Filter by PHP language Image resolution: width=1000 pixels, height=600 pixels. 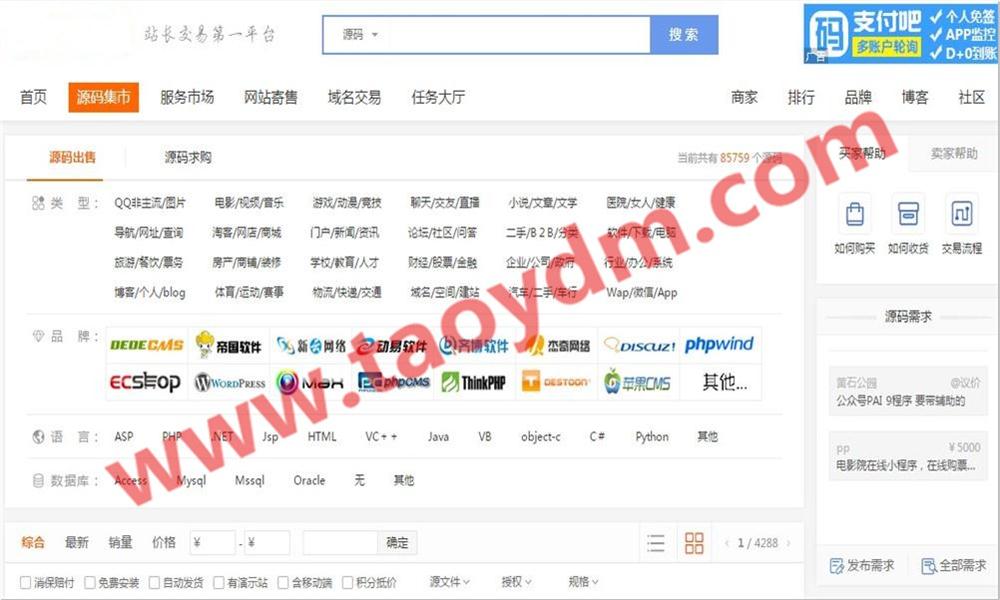(172, 437)
